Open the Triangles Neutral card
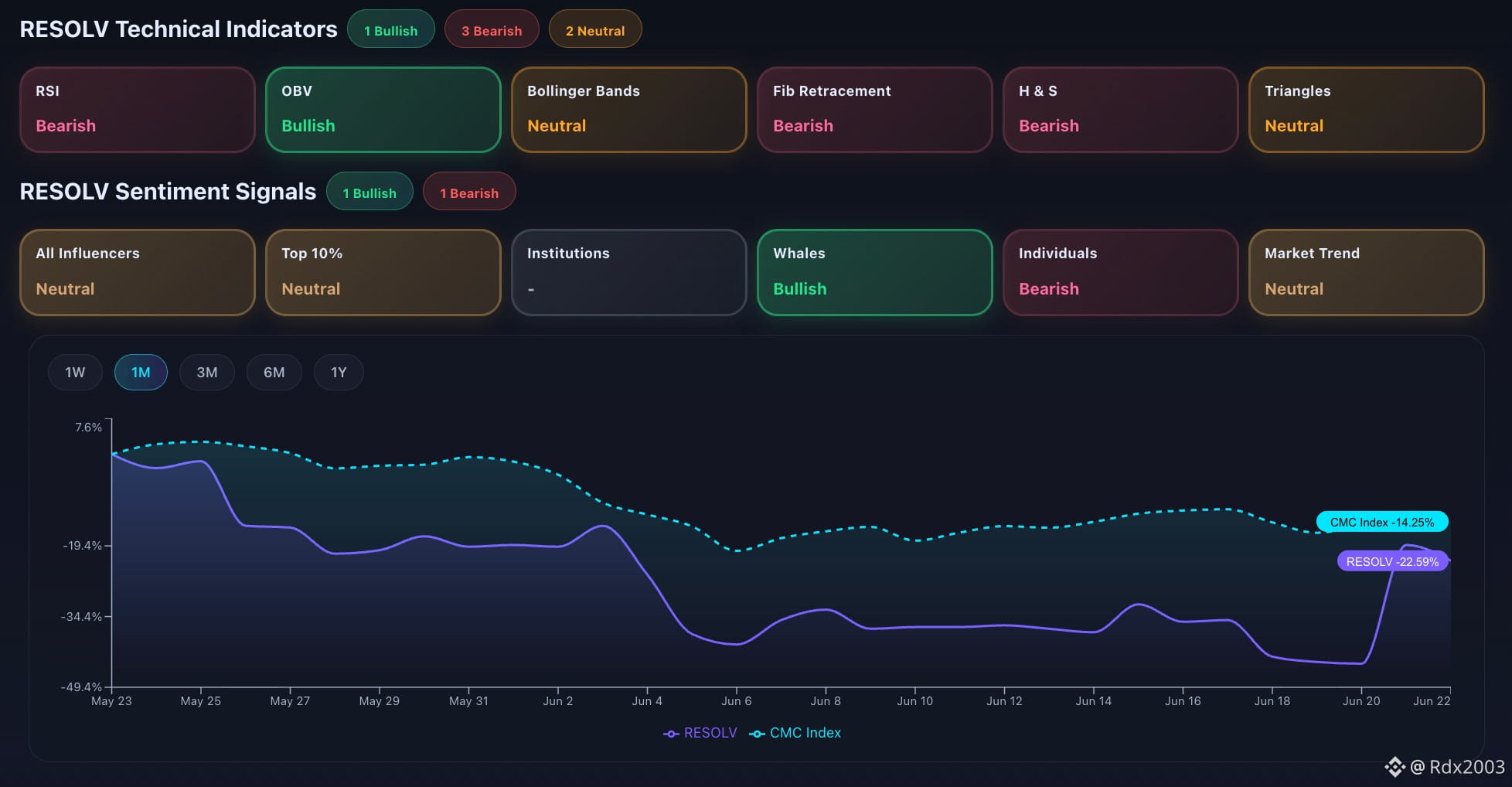This screenshot has height=787, width=1512. click(x=1367, y=110)
